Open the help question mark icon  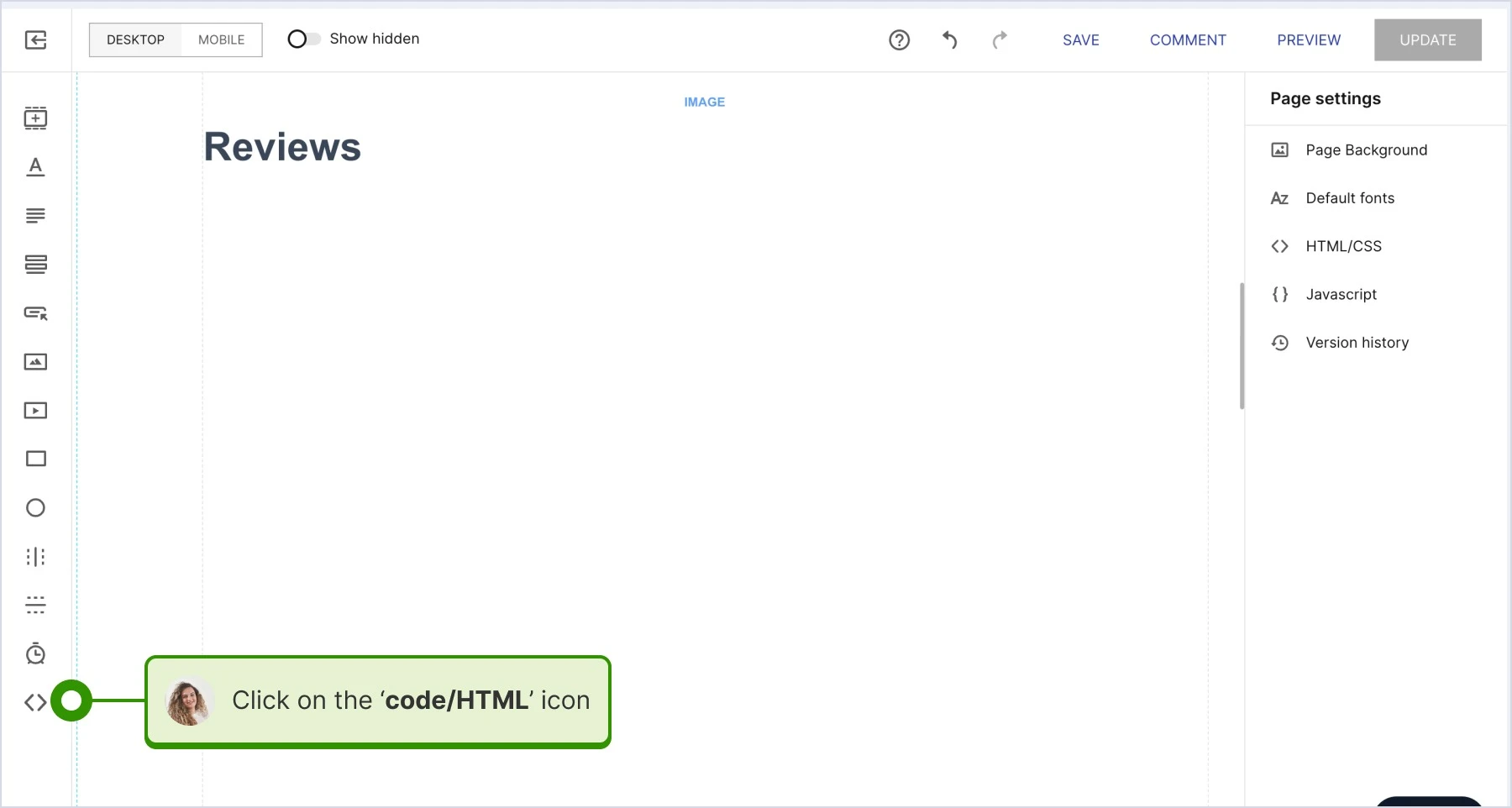coord(899,39)
